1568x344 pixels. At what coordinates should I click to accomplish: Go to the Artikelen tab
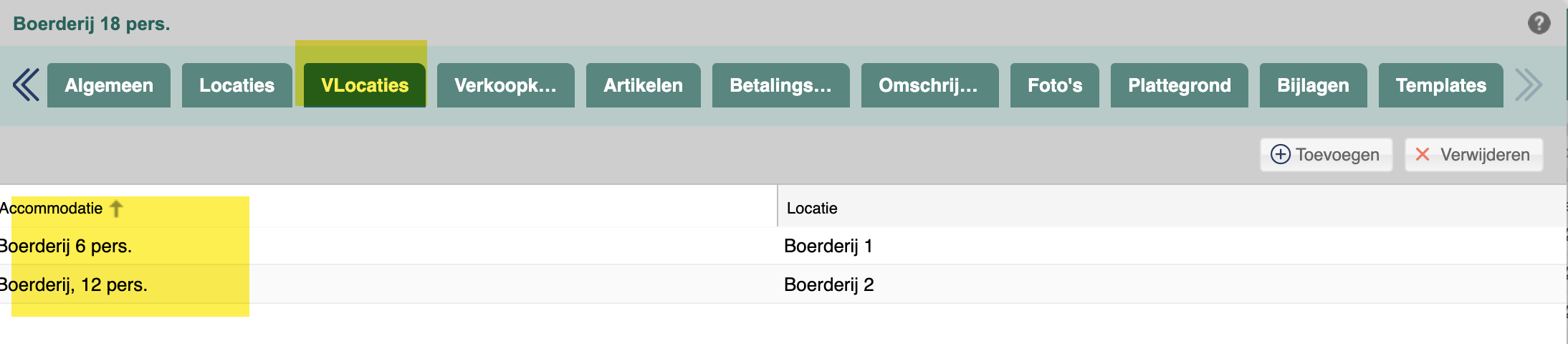[x=644, y=85]
